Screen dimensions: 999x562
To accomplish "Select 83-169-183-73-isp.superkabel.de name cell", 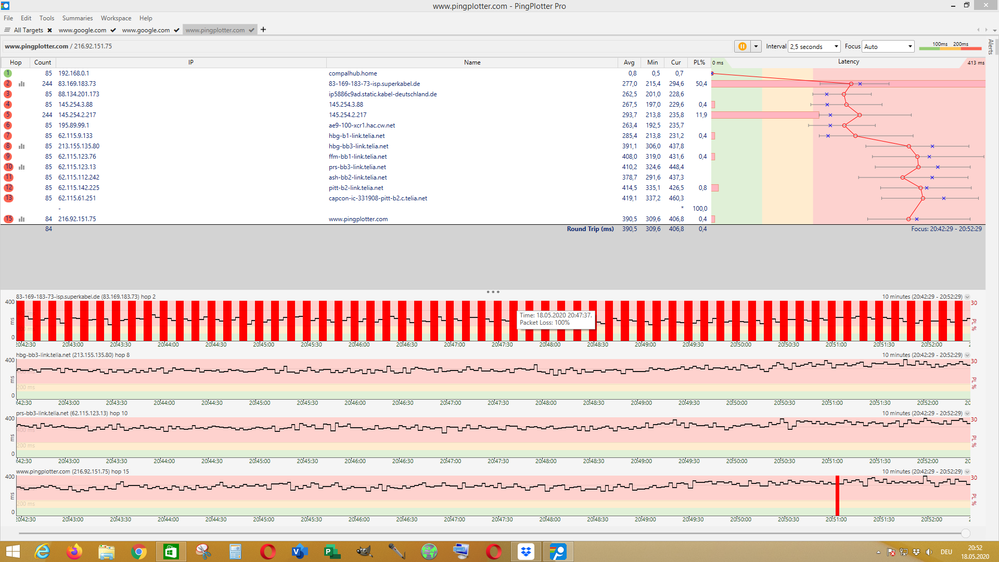I will click(x=374, y=83).
